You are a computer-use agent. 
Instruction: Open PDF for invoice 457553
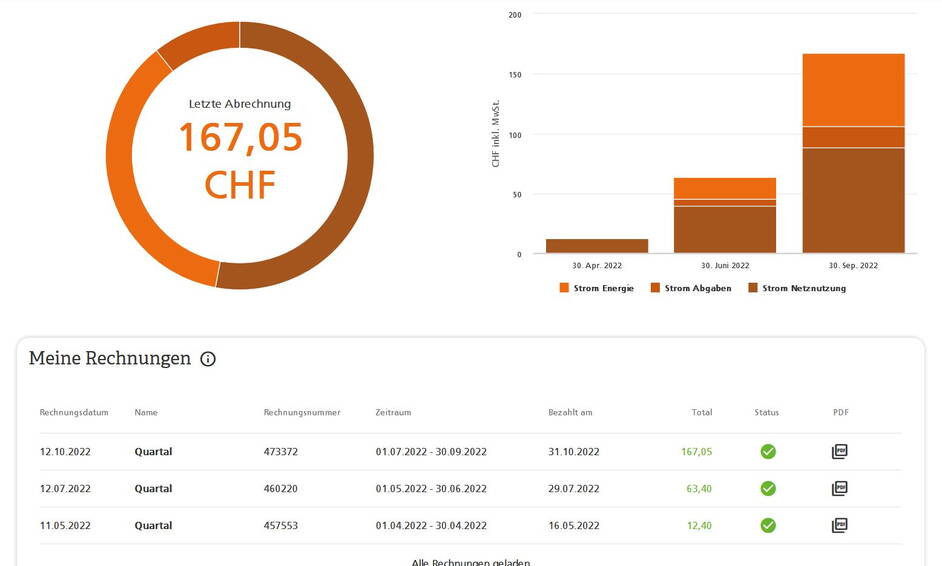(839, 526)
